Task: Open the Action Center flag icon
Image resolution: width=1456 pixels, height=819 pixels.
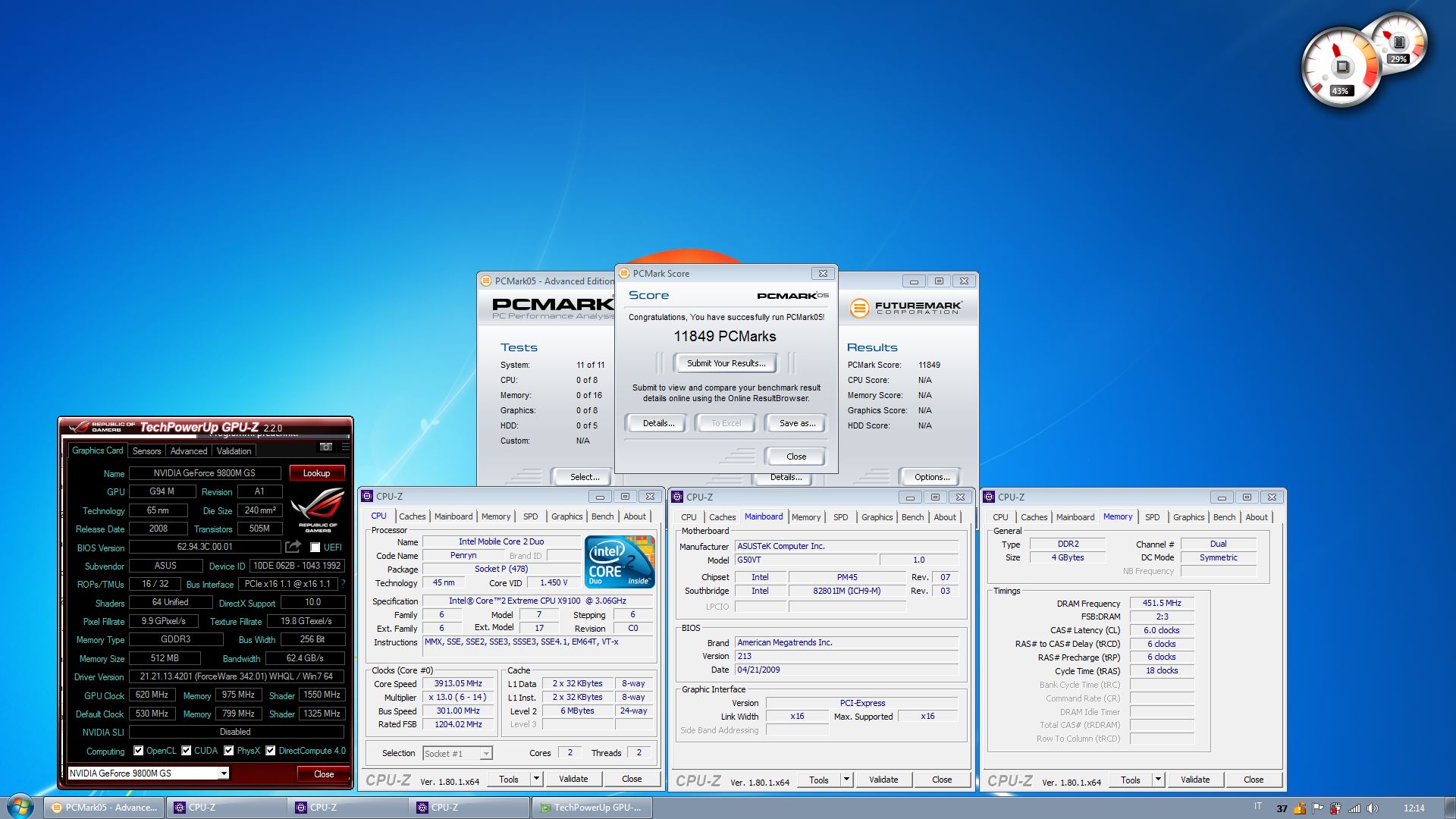Action: point(1317,808)
